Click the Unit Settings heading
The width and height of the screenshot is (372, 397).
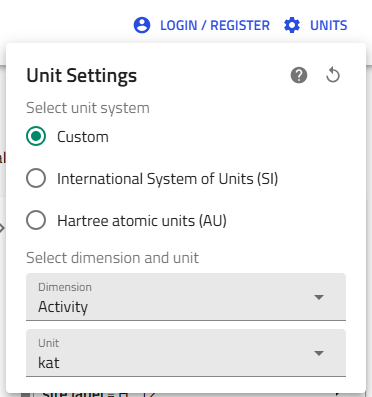pyautogui.click(x=82, y=76)
